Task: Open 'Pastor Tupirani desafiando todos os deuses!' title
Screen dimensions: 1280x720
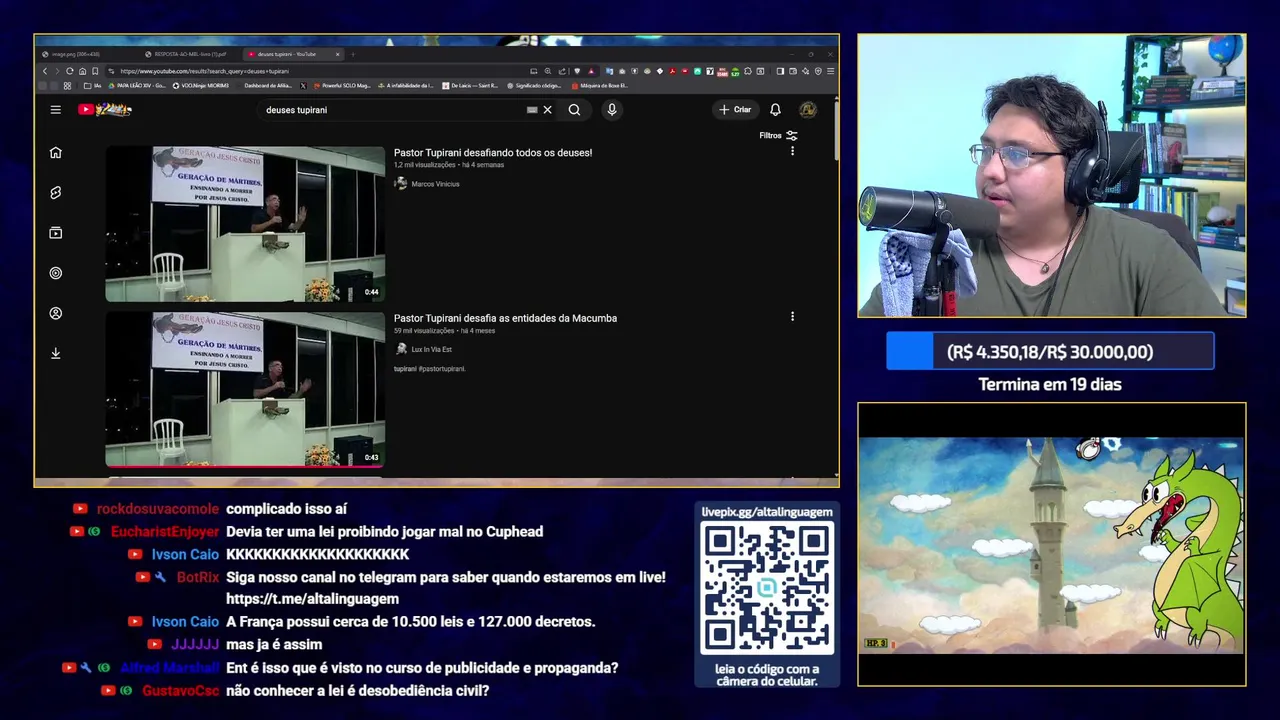Action: 493,153
